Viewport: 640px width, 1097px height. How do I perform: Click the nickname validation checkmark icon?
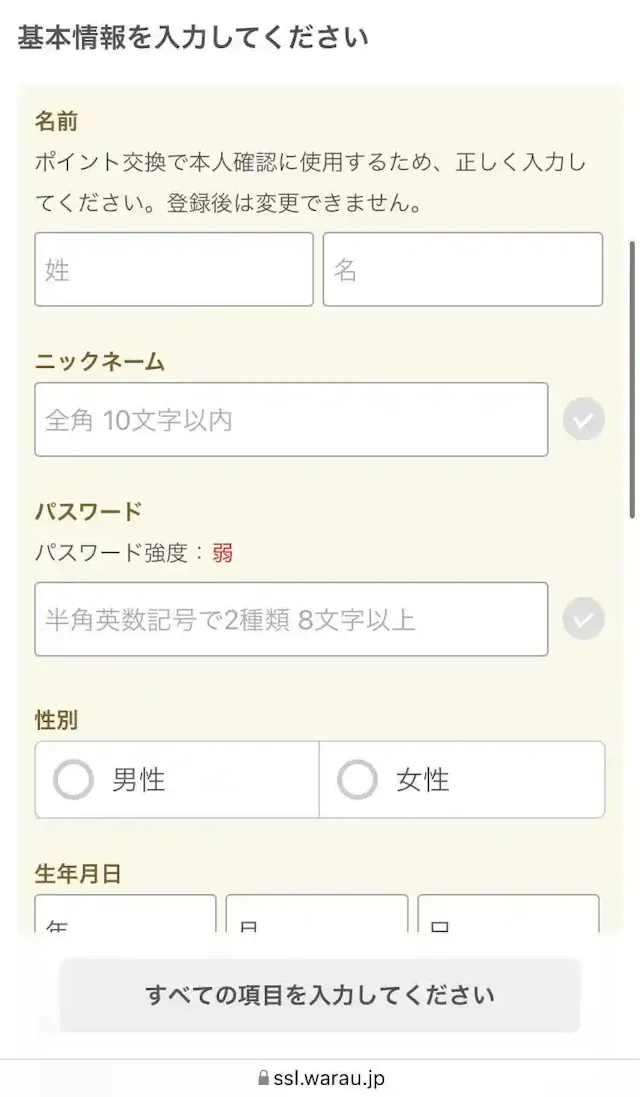point(583,420)
